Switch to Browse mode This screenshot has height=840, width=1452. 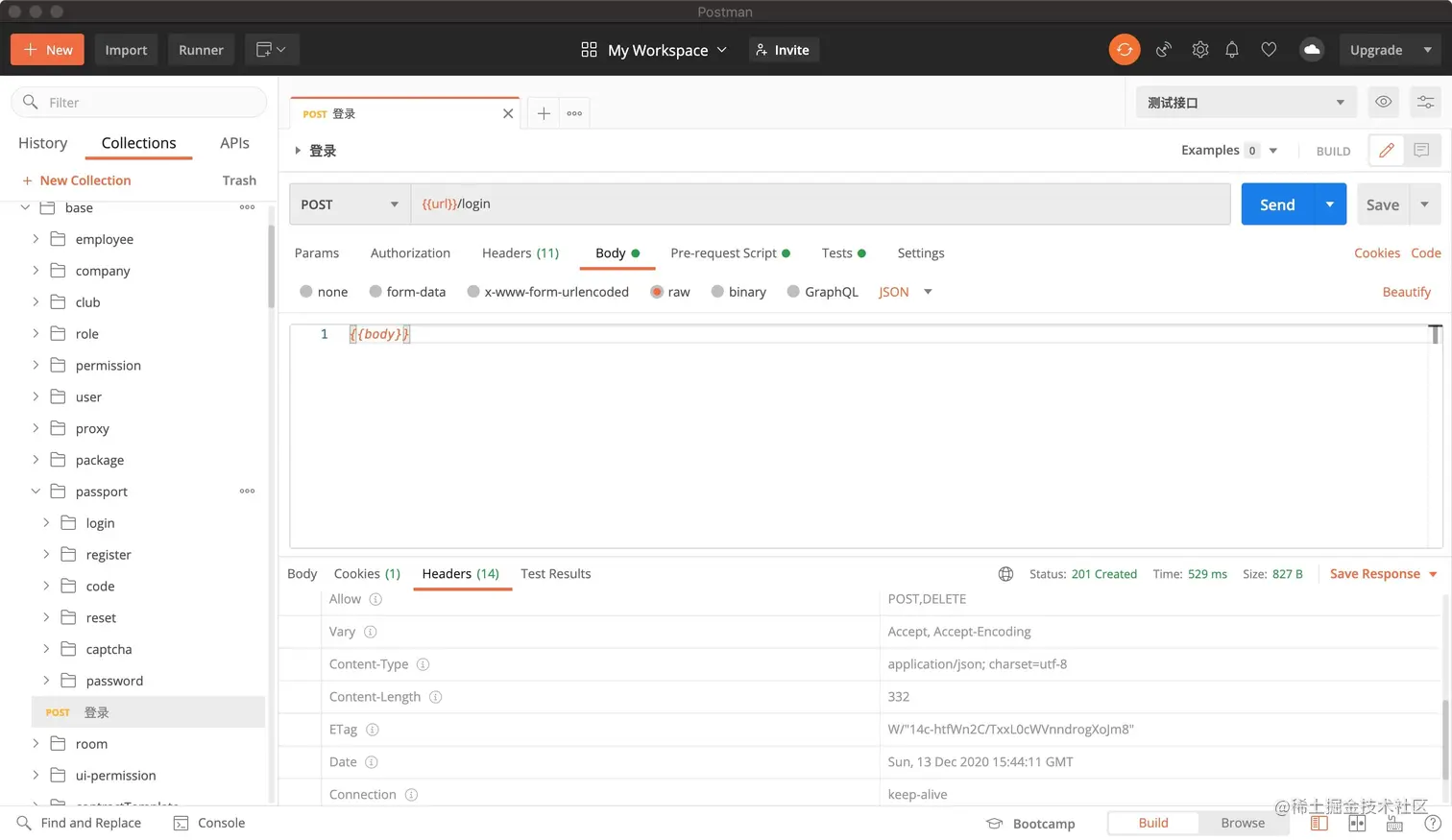[1243, 823]
